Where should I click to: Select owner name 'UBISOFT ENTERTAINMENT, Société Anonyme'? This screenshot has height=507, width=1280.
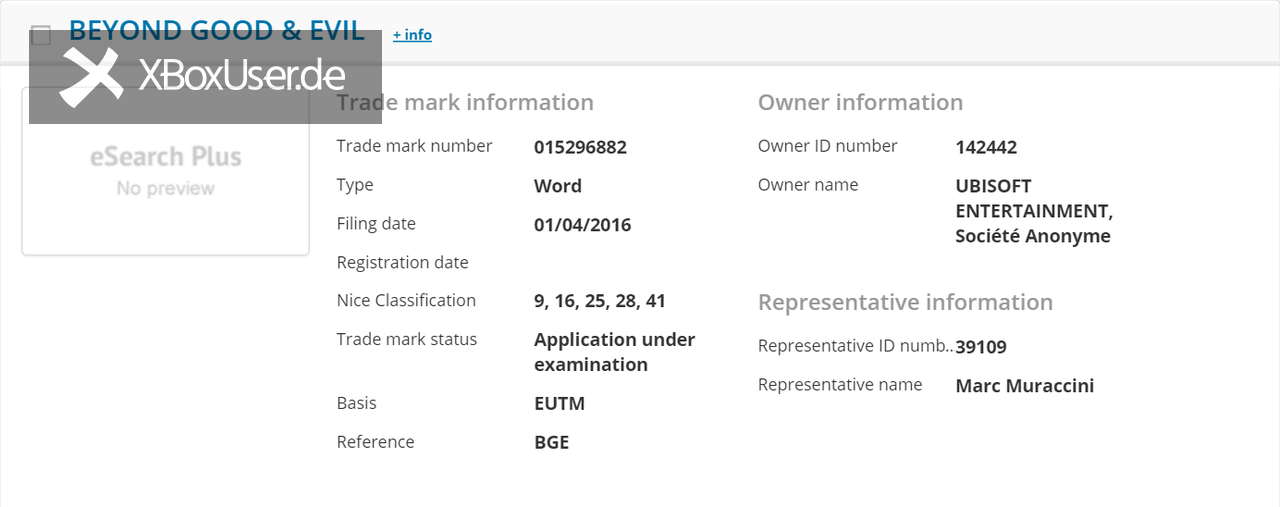click(x=1034, y=211)
